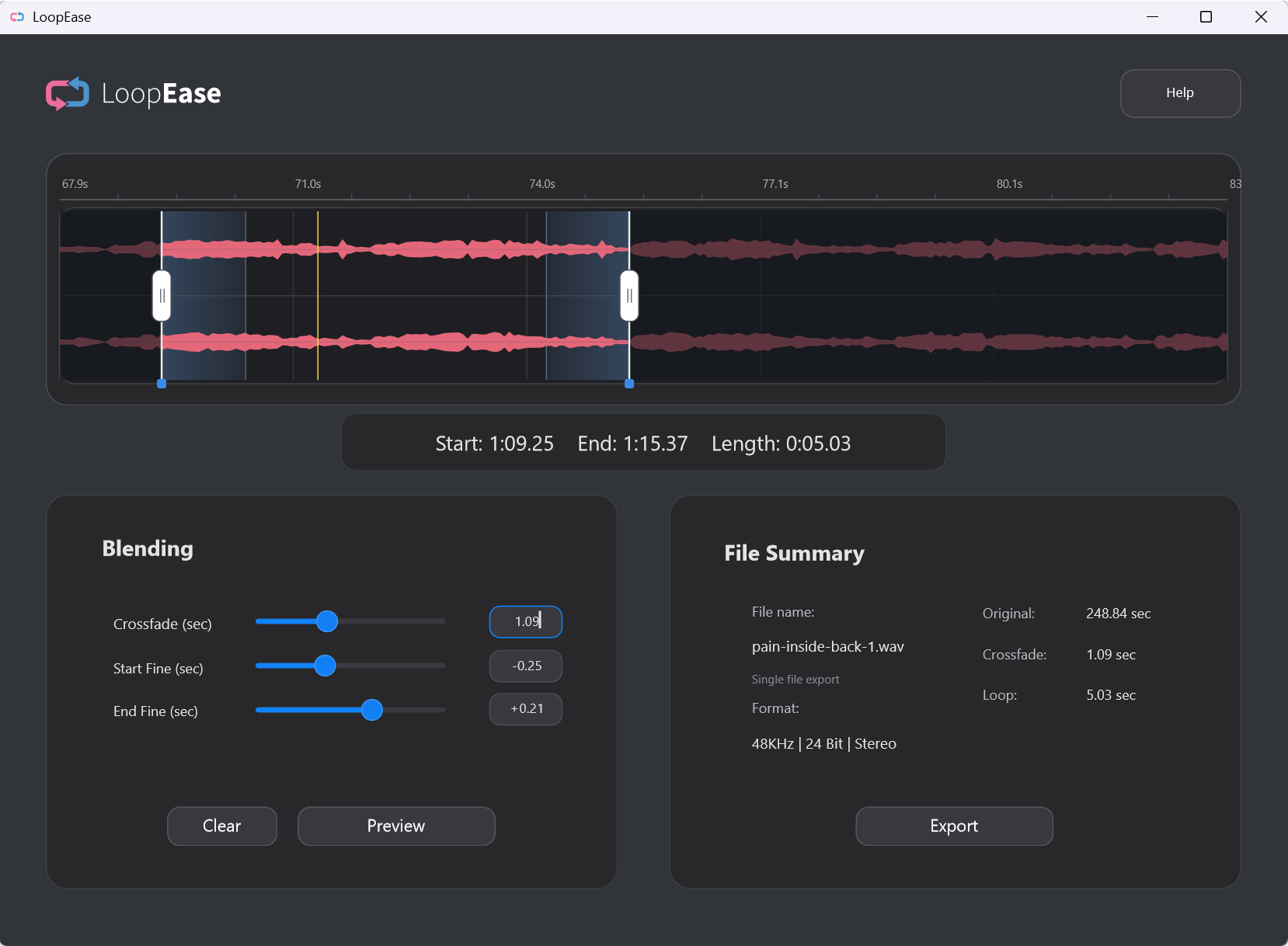Click the yellow playhead line in waveform

click(x=318, y=295)
